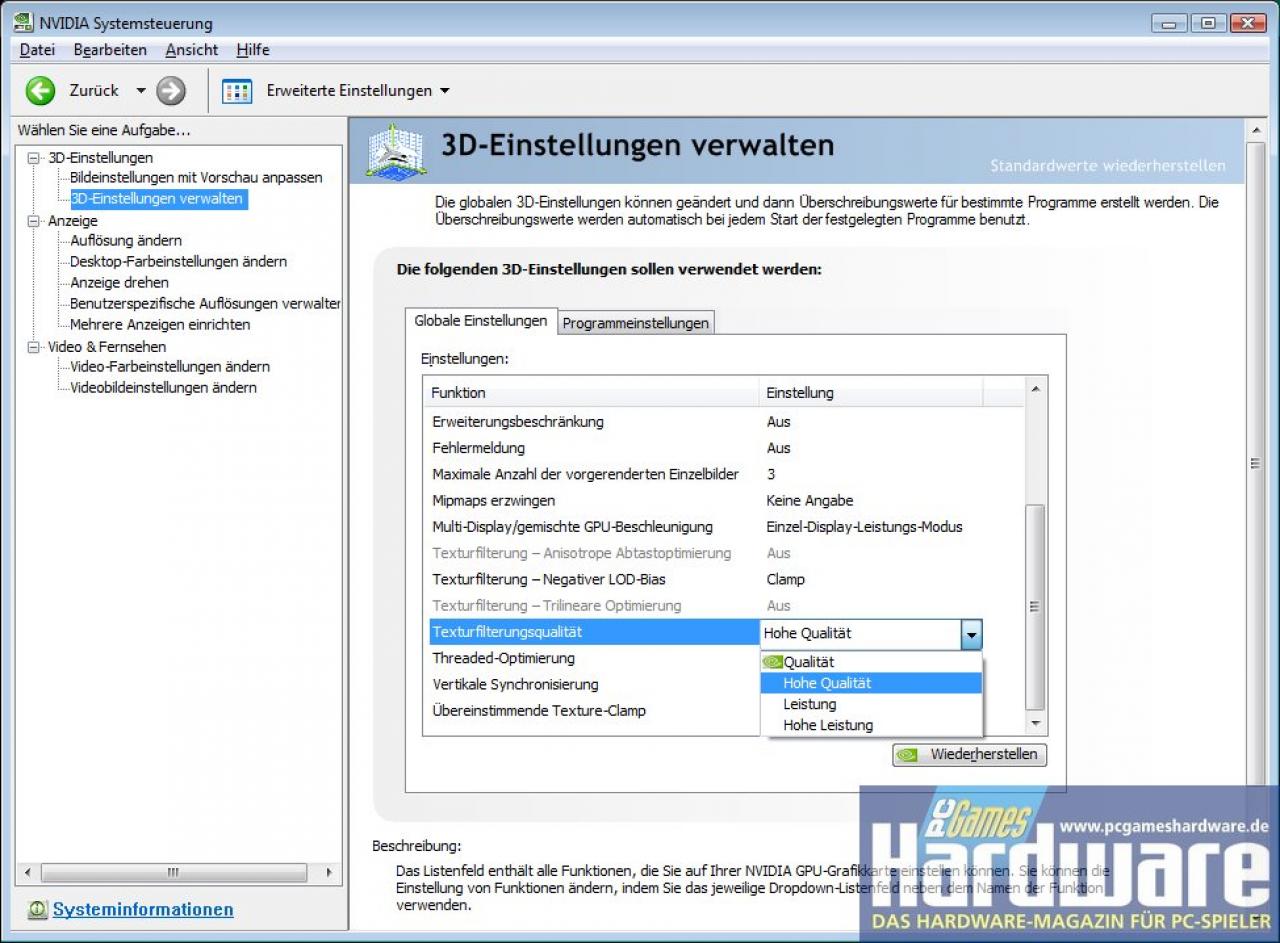This screenshot has width=1280, height=943.
Task: Collapse the Anzeige tree node
Action: (34, 221)
